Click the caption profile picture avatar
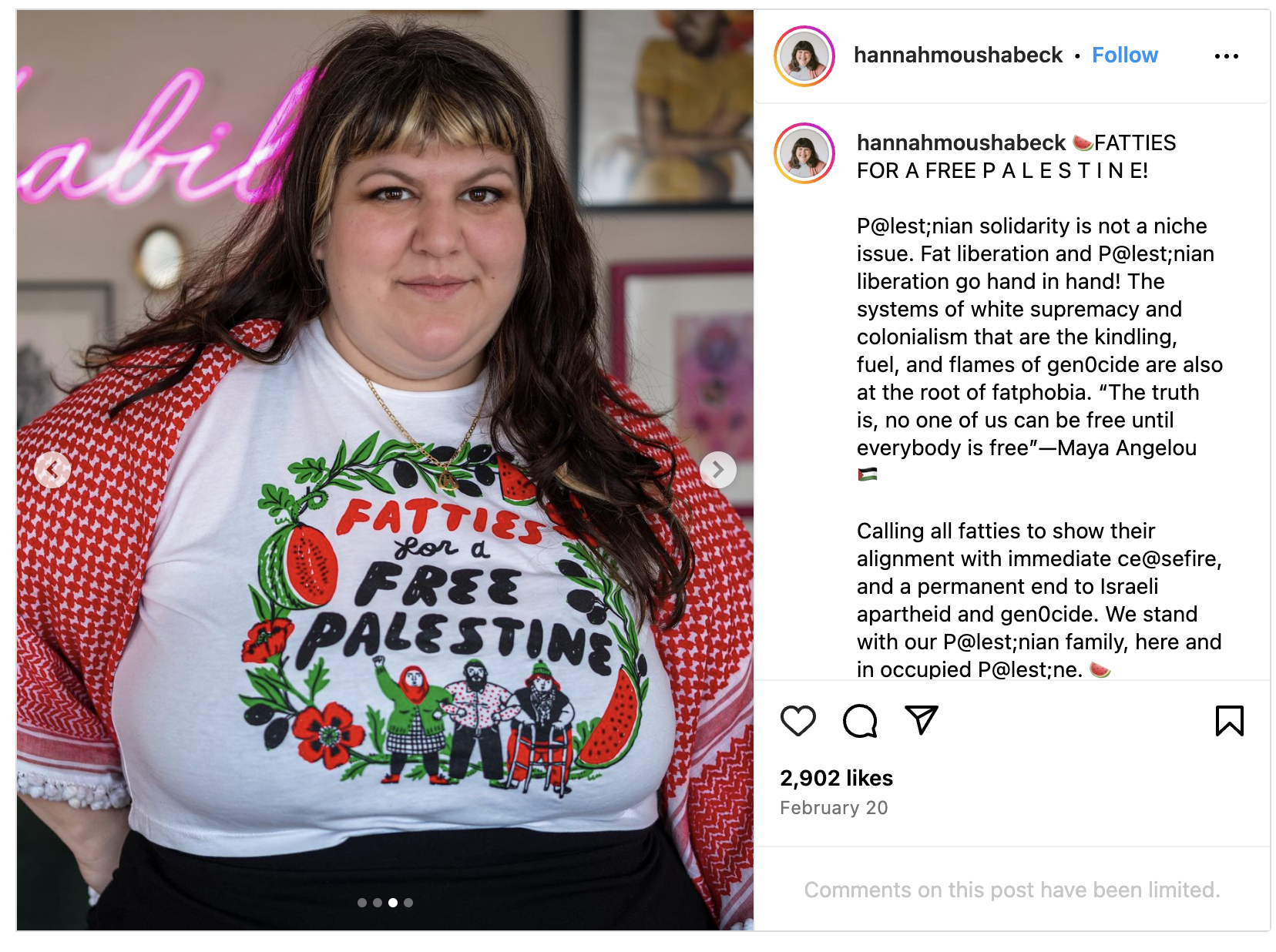This screenshot has height=952, width=1276. coord(804,153)
